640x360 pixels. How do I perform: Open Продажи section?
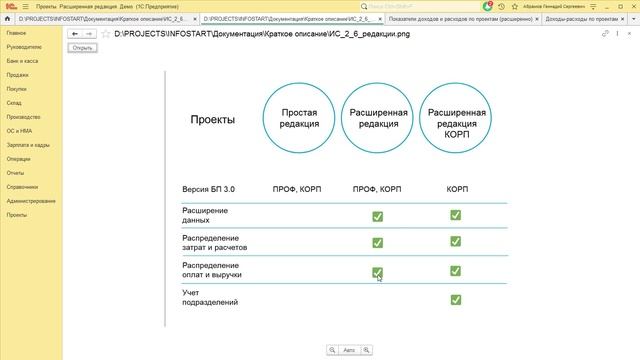(x=18, y=75)
